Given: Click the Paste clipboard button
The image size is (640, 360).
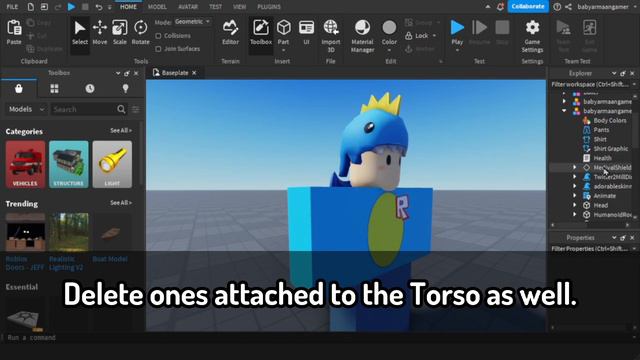Looking at the screenshot, I should pyautogui.click(x=14, y=32).
